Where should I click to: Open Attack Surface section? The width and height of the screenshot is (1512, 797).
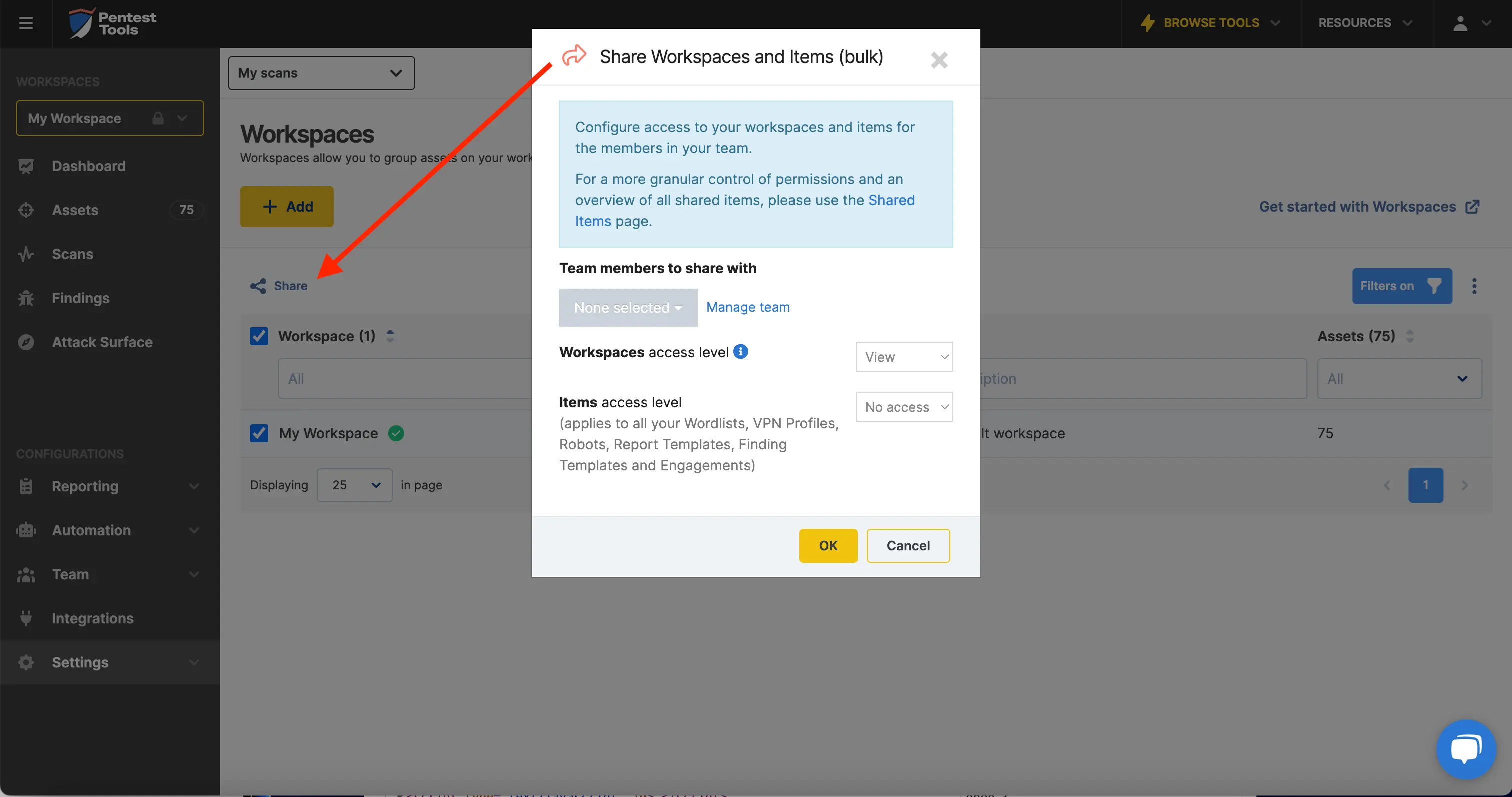coord(102,342)
